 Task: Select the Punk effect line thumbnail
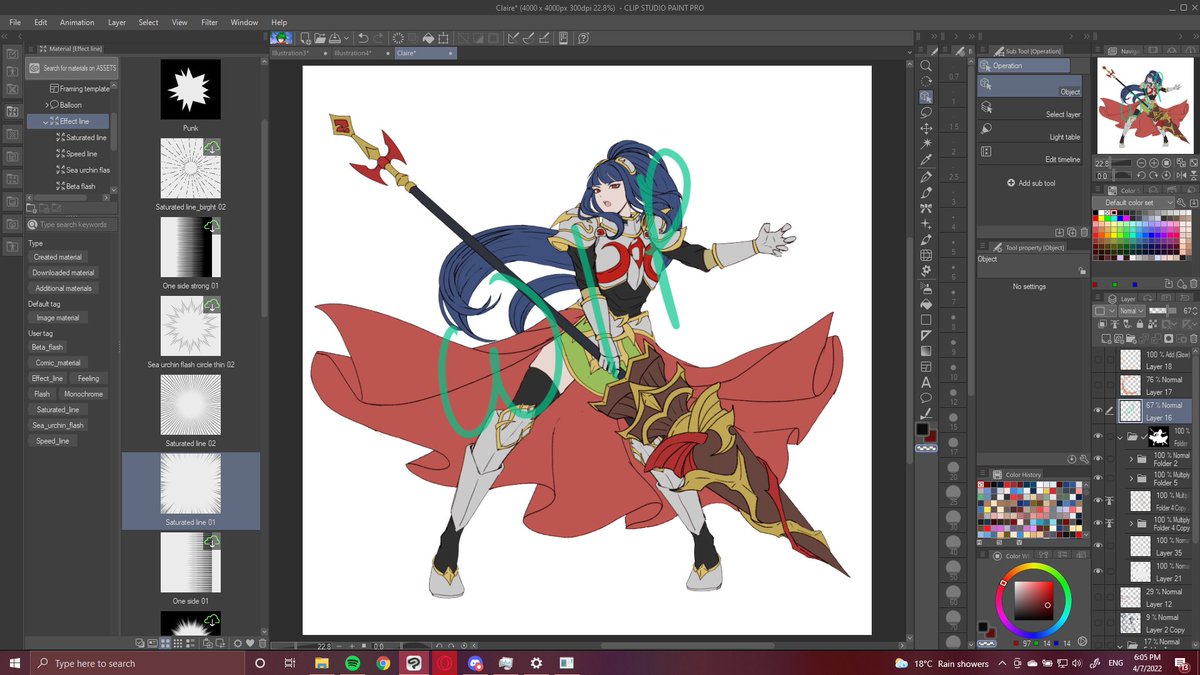pos(190,89)
